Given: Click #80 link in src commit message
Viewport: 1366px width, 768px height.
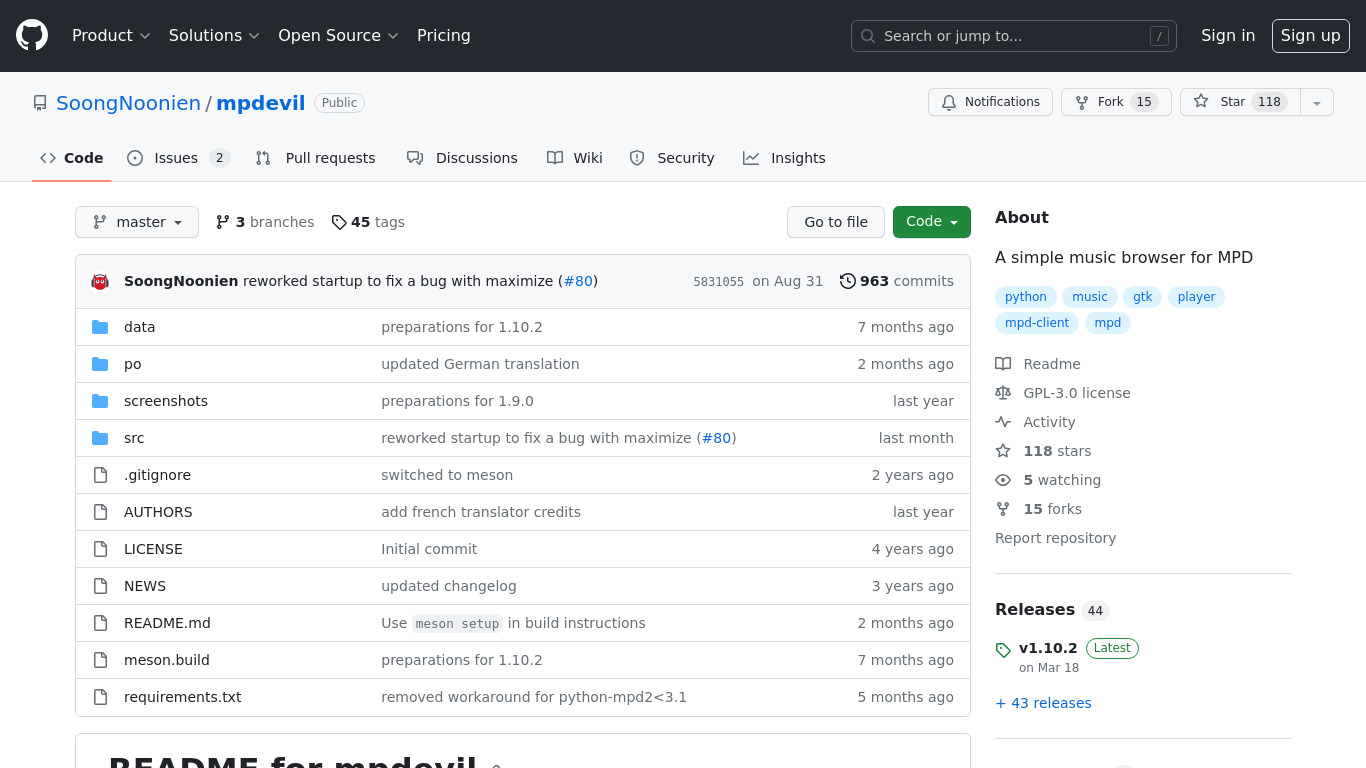Looking at the screenshot, I should [x=717, y=438].
